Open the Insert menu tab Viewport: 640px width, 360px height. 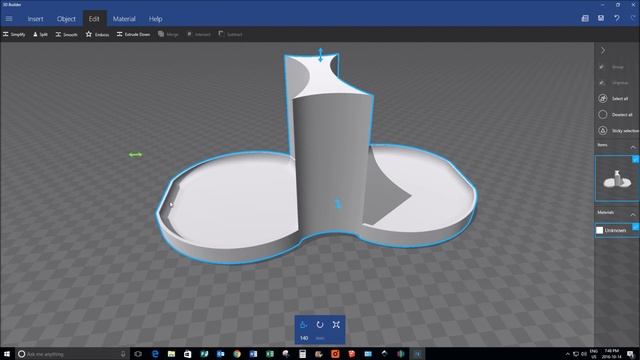coord(36,19)
